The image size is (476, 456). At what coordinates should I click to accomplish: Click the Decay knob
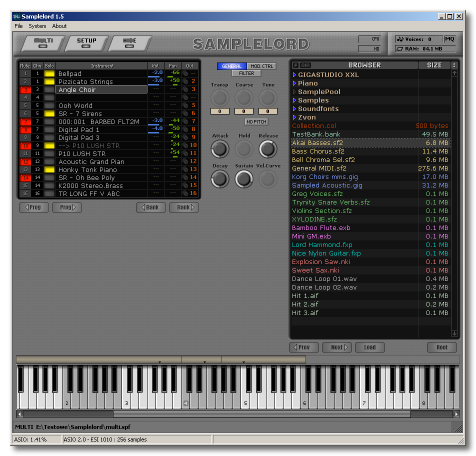pos(220,179)
